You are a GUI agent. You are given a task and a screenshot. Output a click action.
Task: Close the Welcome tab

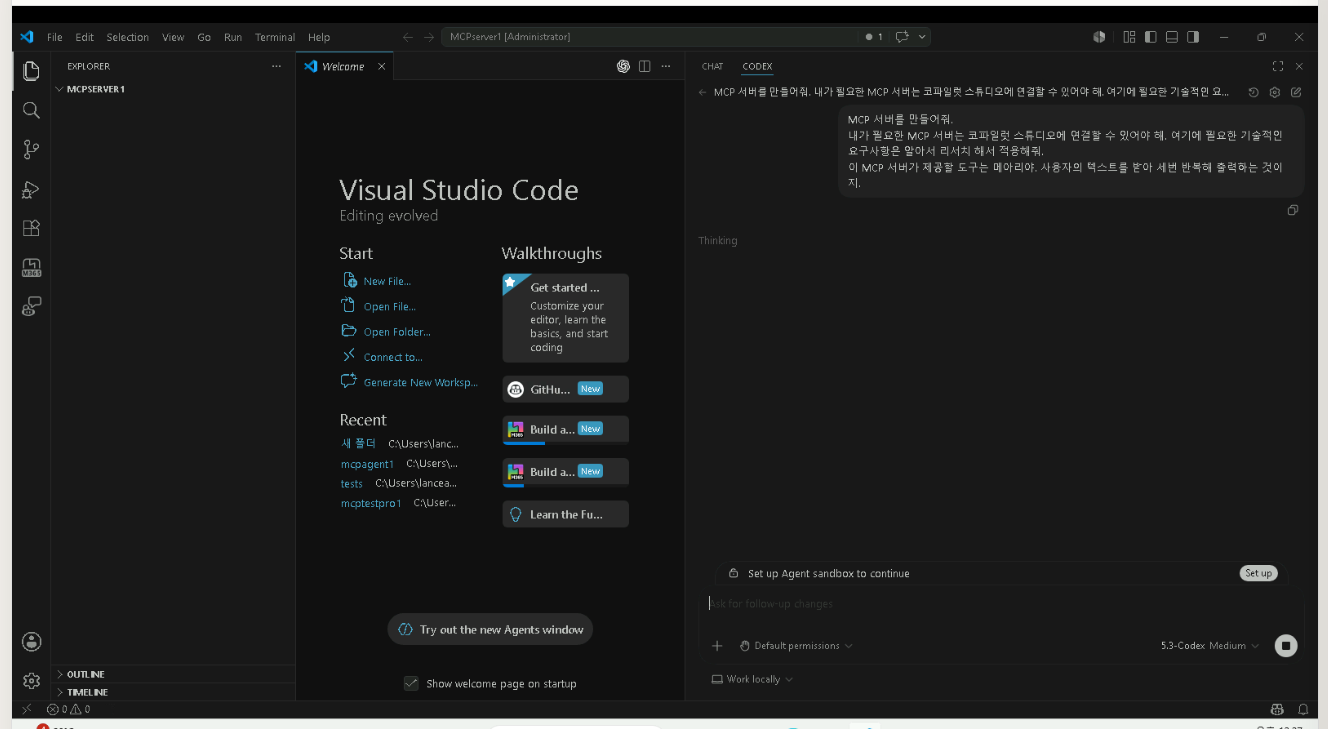click(381, 66)
